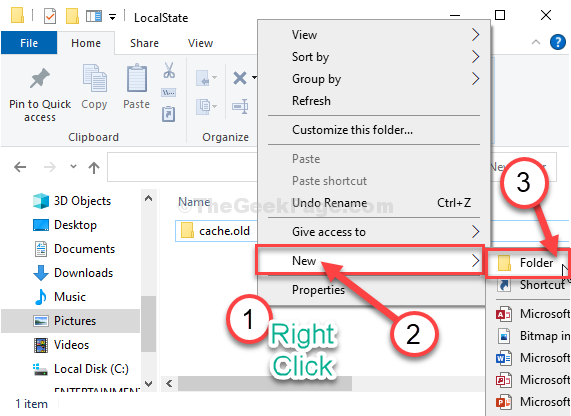
Task: Click Refresh in the context menu
Action: [x=311, y=101]
